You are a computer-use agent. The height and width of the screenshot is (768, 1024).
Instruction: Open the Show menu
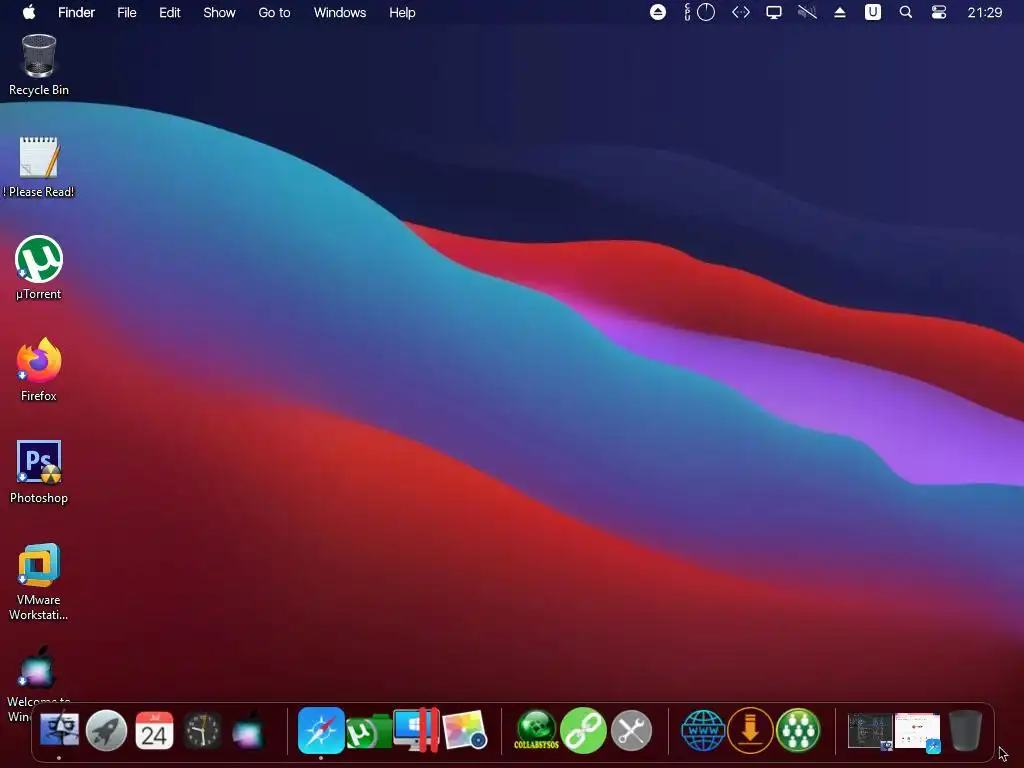tap(219, 12)
